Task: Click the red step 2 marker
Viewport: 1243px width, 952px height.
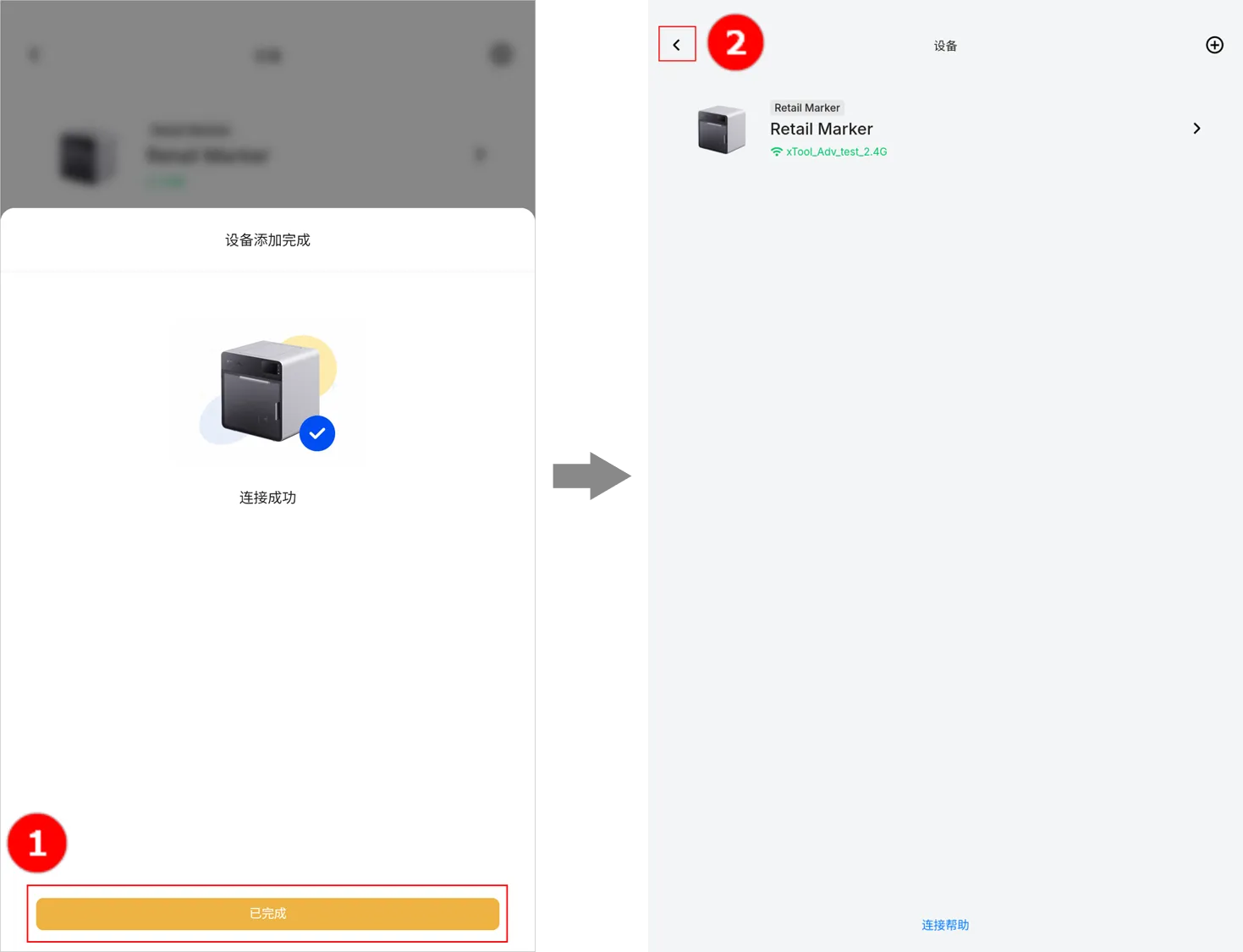Action: (735, 42)
